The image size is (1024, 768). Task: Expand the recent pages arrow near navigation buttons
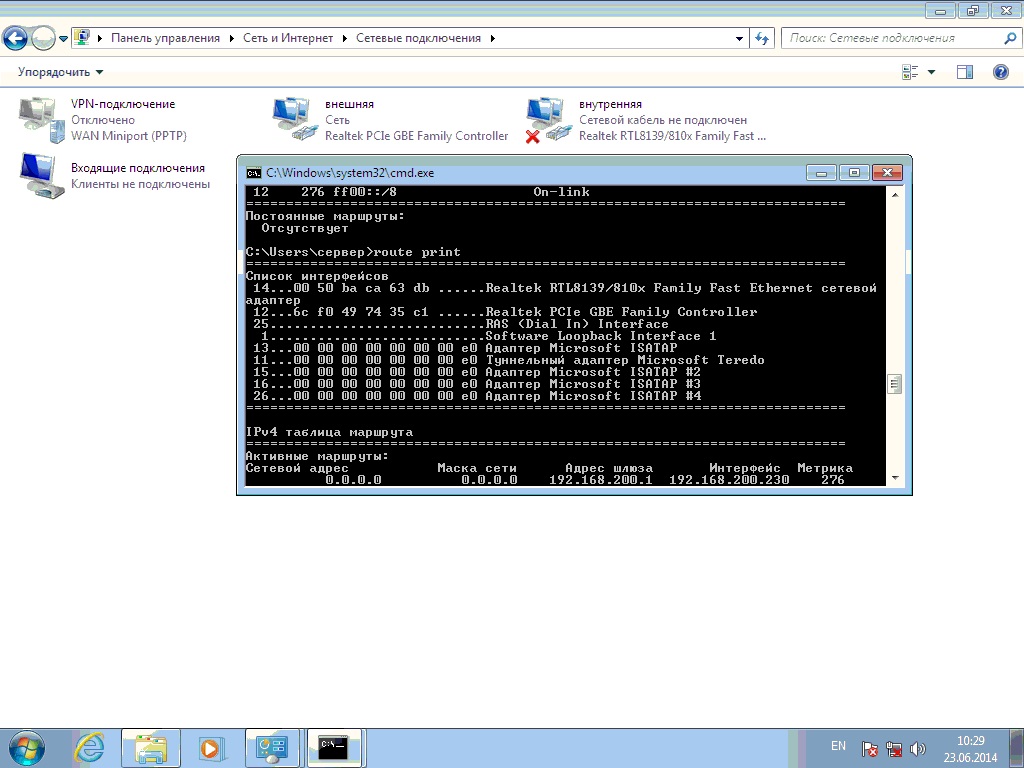tap(64, 39)
